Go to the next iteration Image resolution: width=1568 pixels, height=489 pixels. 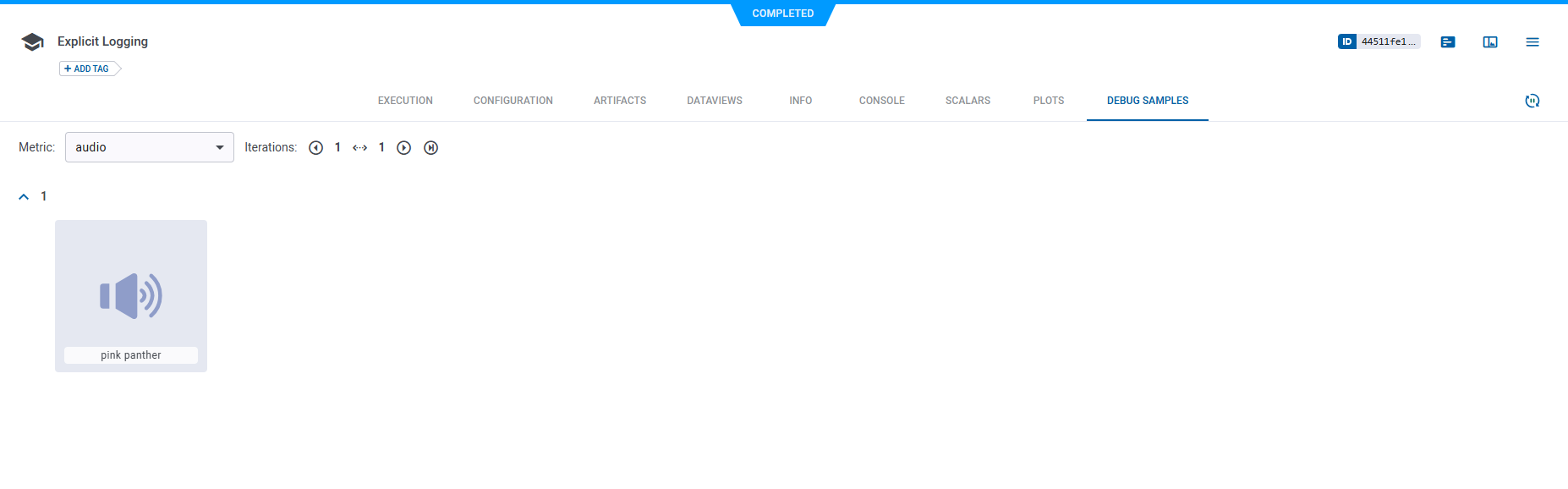(x=404, y=148)
